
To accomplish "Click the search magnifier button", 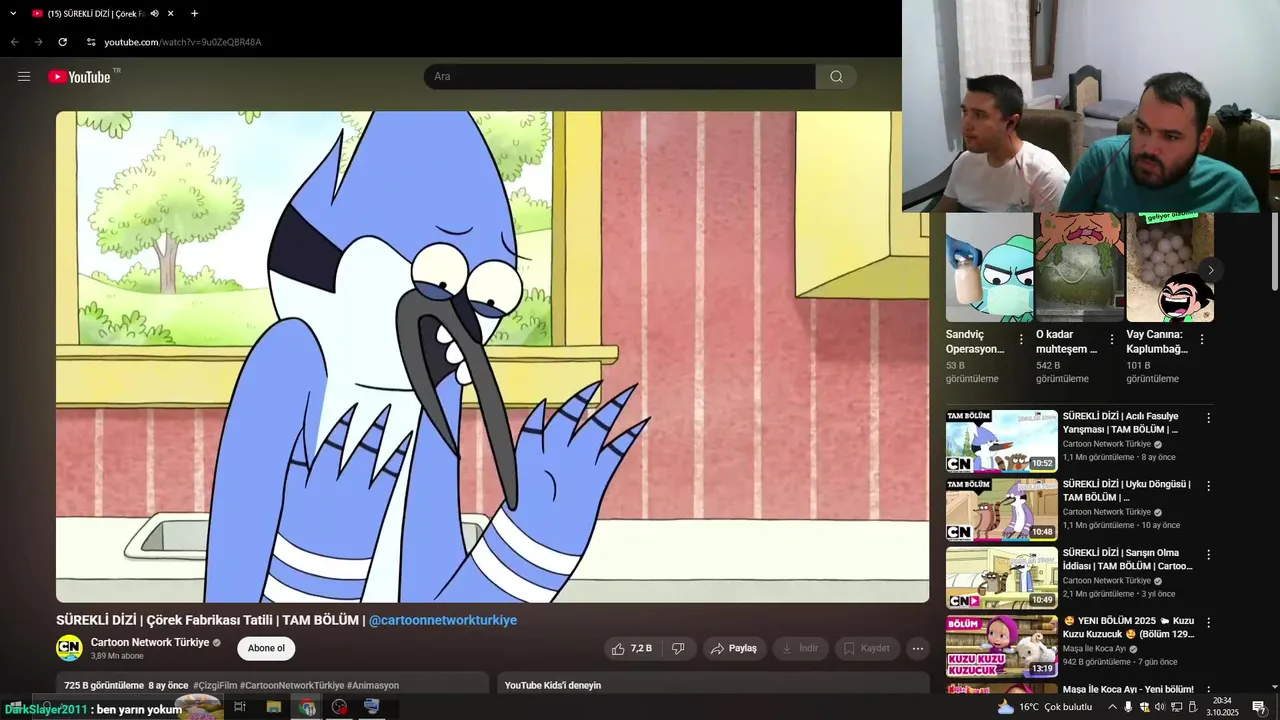I will 836,77.
